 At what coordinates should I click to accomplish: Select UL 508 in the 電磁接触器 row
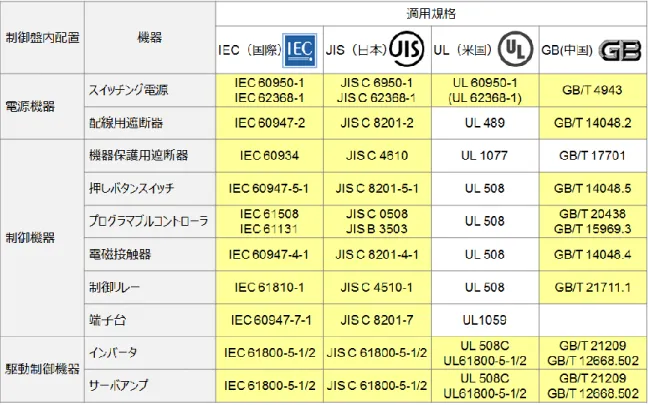pos(485,254)
